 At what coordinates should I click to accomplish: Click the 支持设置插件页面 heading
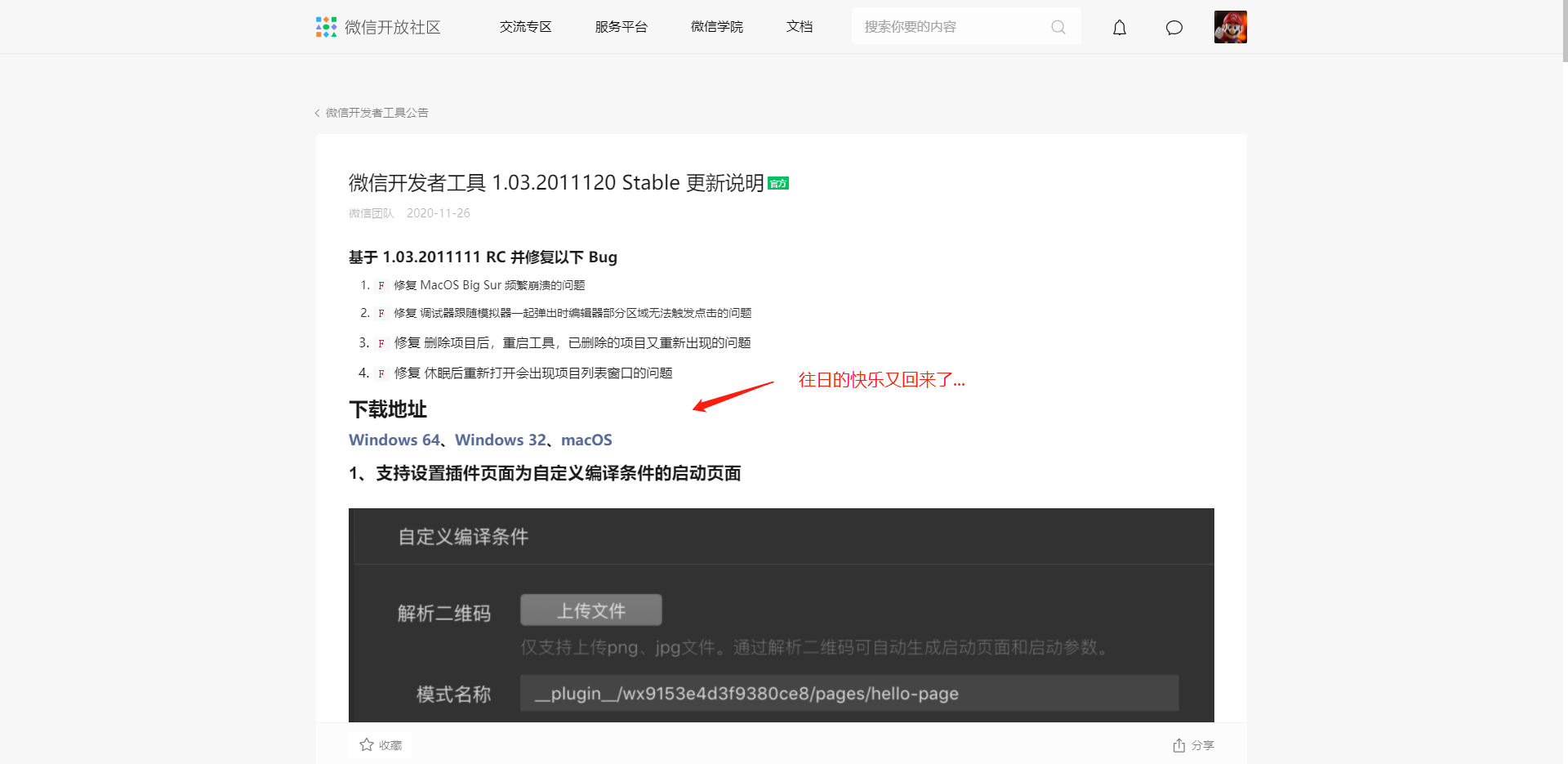(545, 473)
